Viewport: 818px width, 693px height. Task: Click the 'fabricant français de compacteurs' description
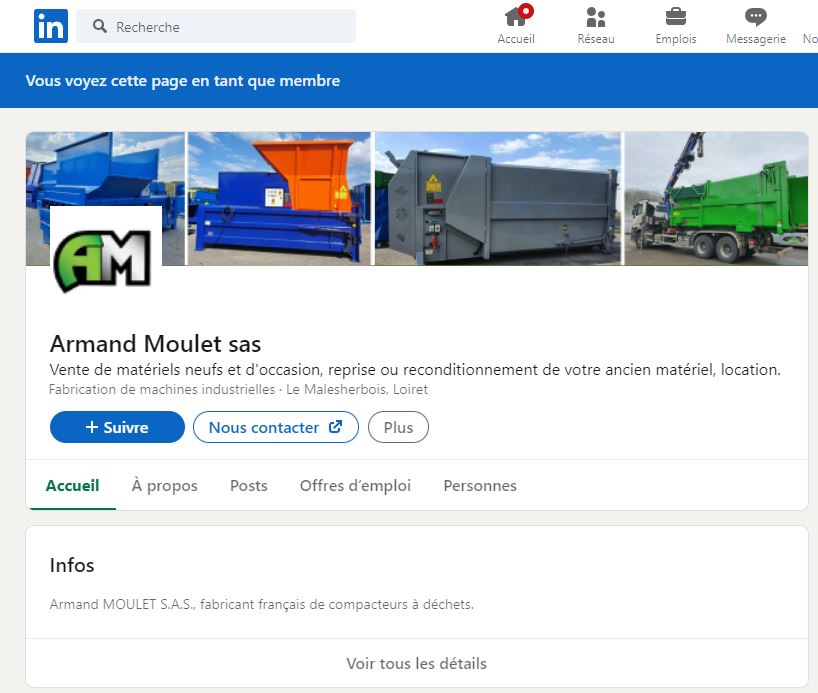click(x=262, y=604)
